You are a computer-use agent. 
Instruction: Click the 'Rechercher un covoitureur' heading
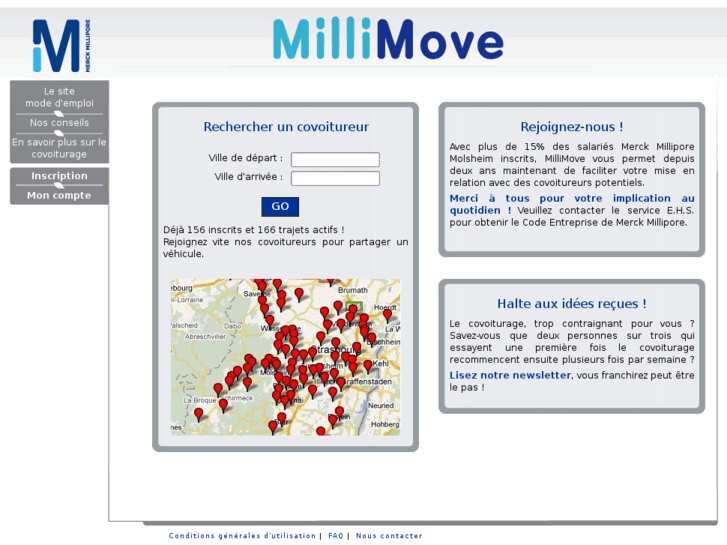tap(286, 127)
